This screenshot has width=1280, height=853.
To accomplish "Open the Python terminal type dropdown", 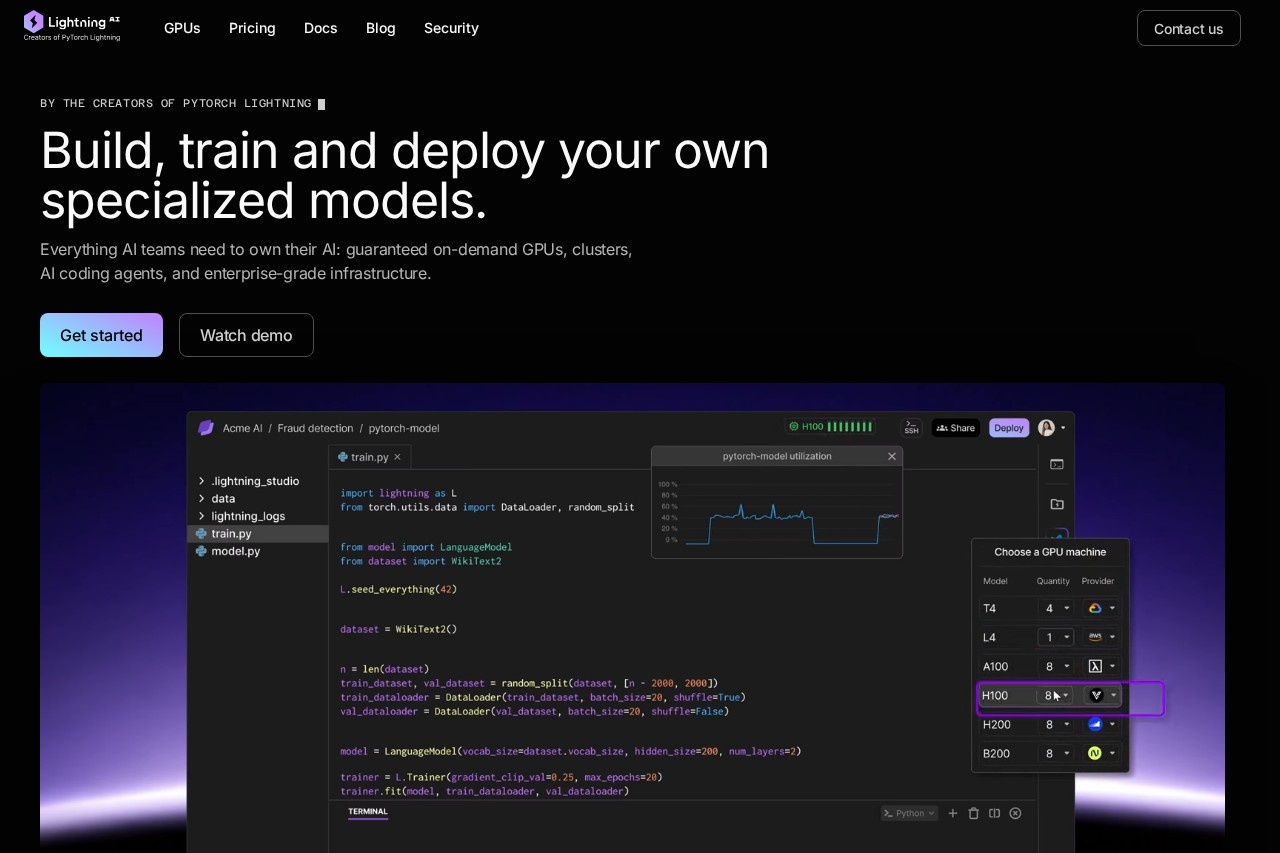I will [x=909, y=813].
